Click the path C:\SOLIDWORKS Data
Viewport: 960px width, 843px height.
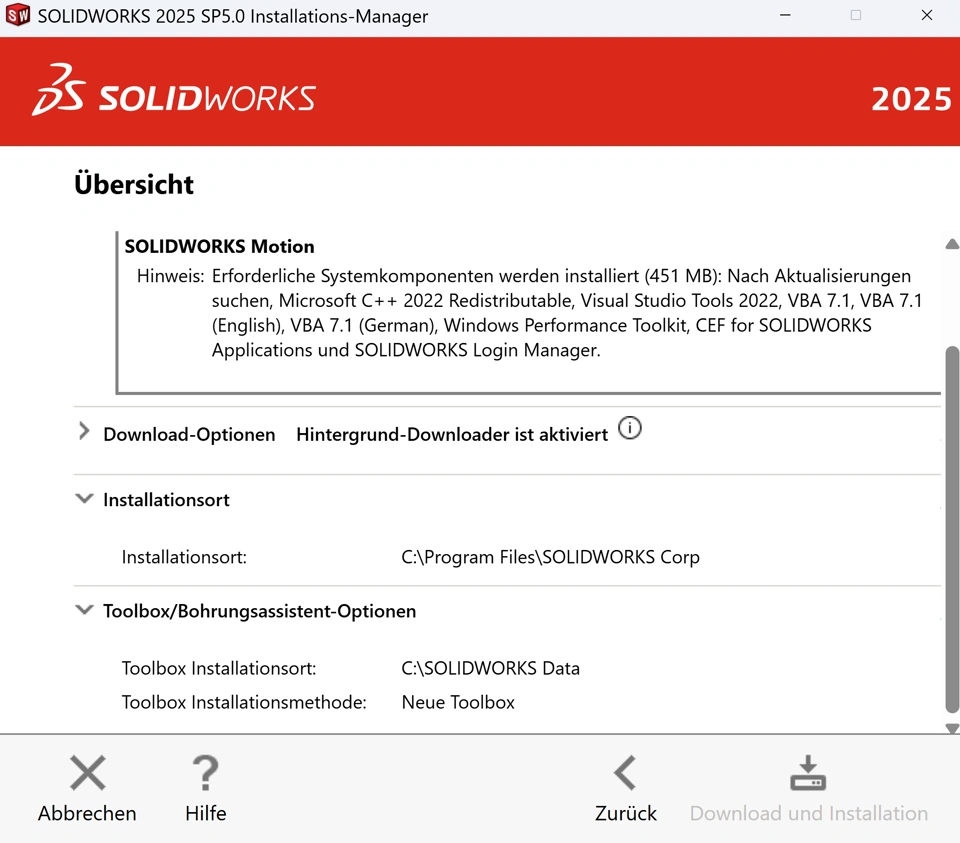click(490, 668)
